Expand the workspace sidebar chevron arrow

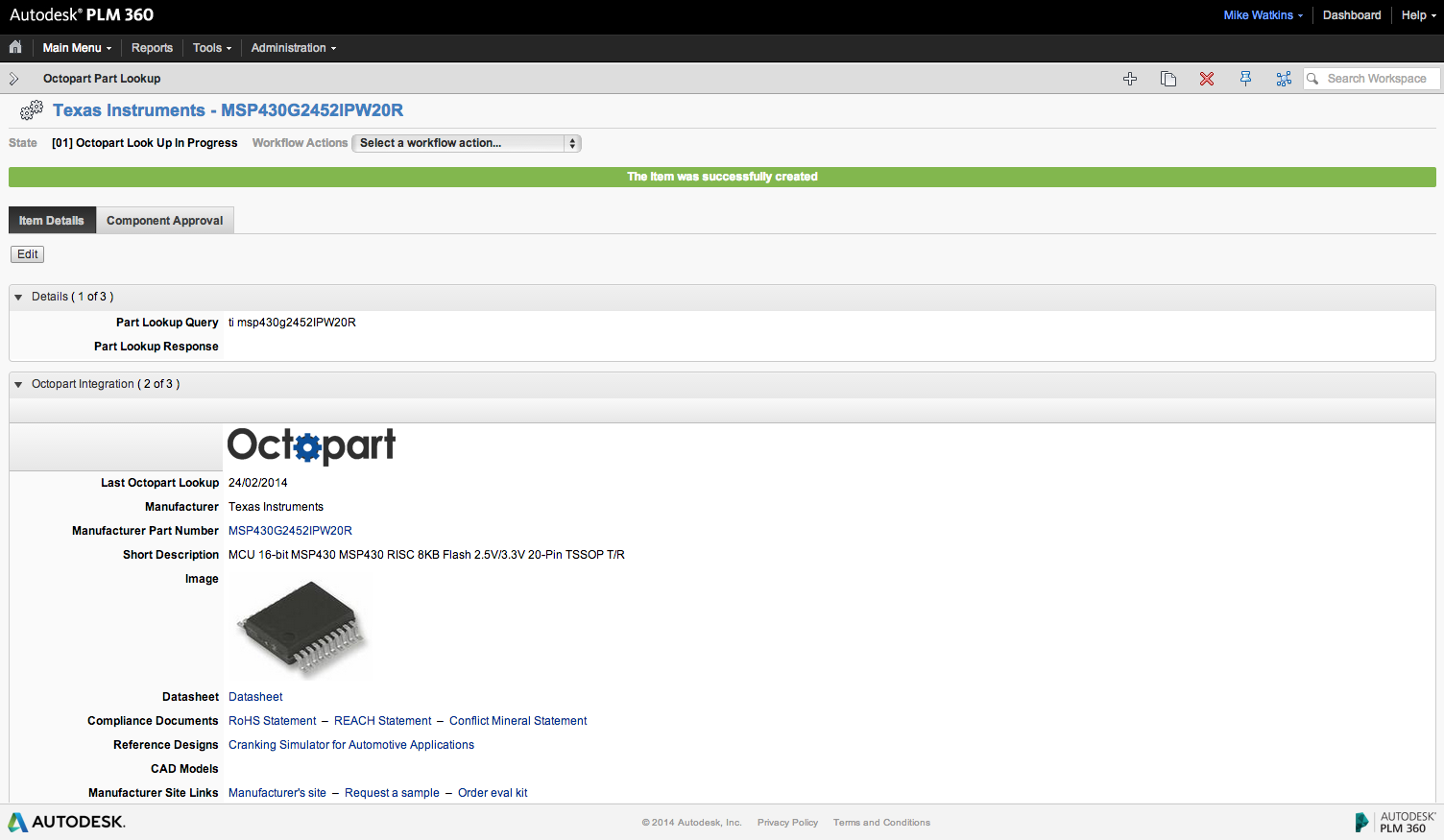coord(13,79)
